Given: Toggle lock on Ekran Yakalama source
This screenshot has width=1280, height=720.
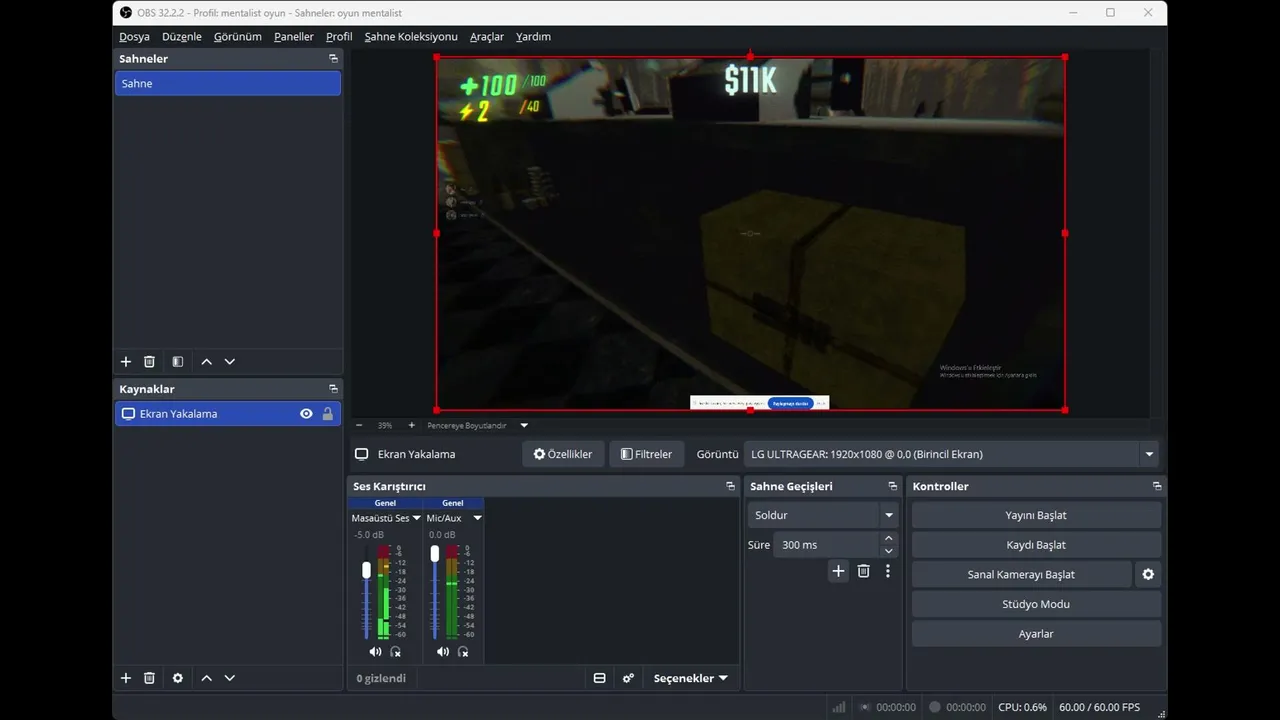Looking at the screenshot, I should [x=327, y=414].
